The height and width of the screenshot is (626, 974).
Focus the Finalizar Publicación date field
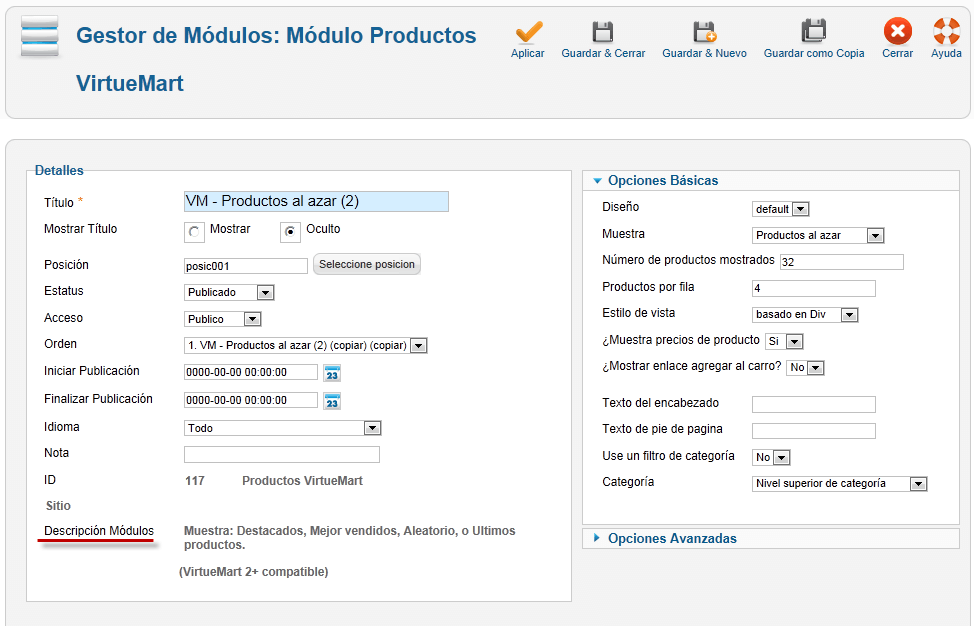[251, 401]
